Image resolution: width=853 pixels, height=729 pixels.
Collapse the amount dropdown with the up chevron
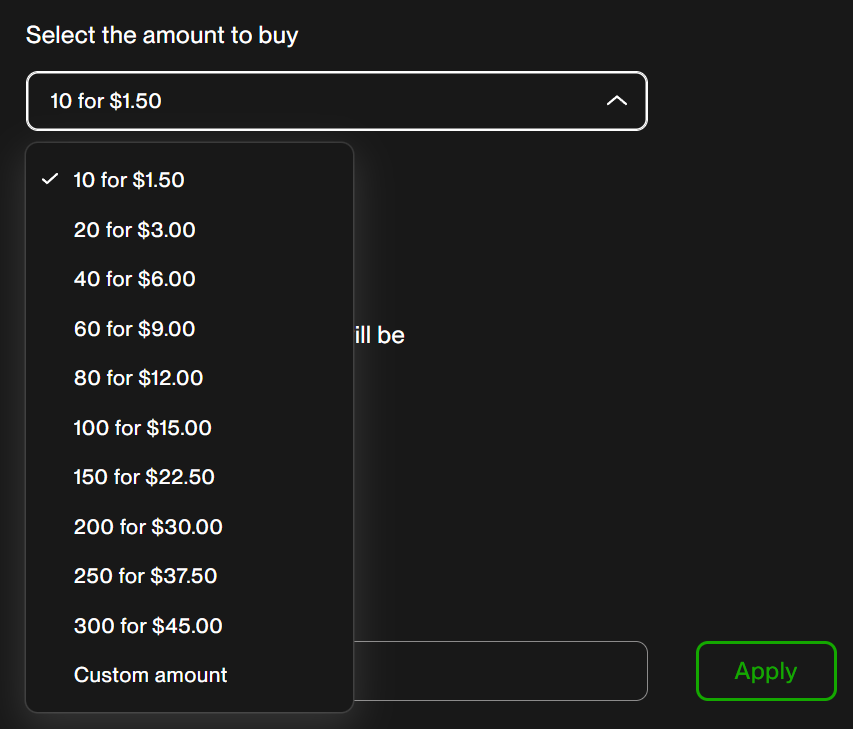coord(617,101)
